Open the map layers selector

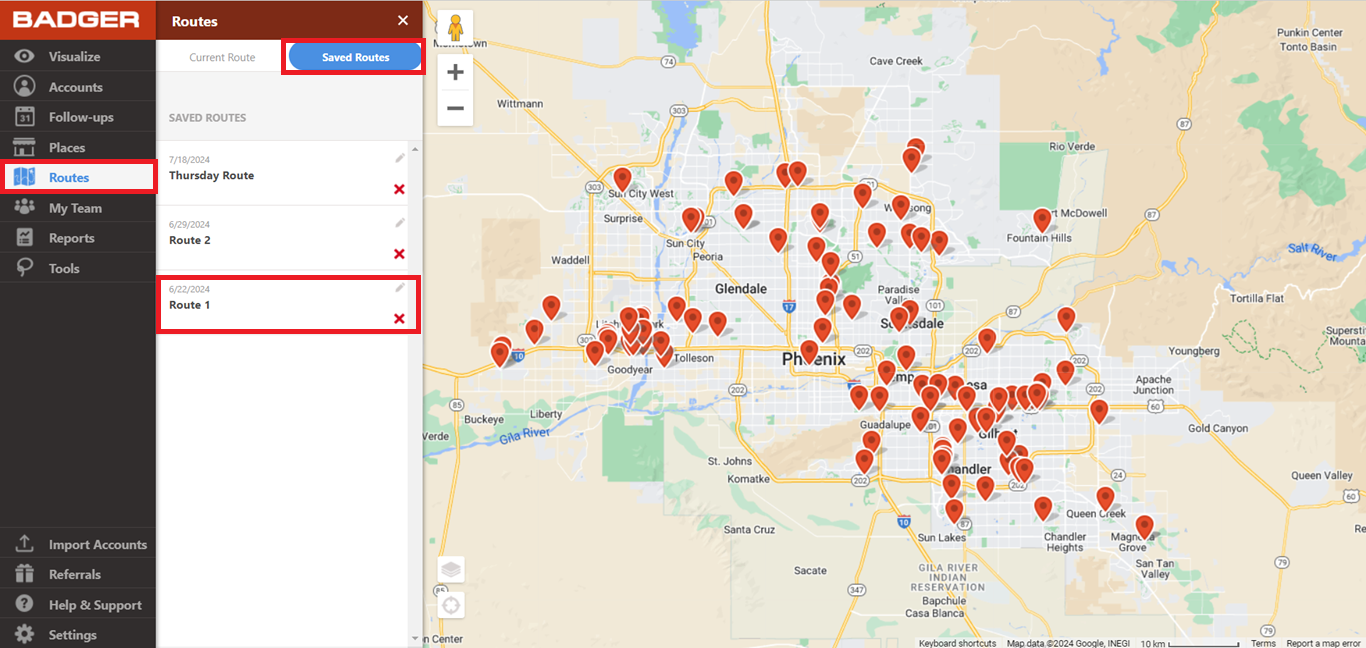(450, 568)
